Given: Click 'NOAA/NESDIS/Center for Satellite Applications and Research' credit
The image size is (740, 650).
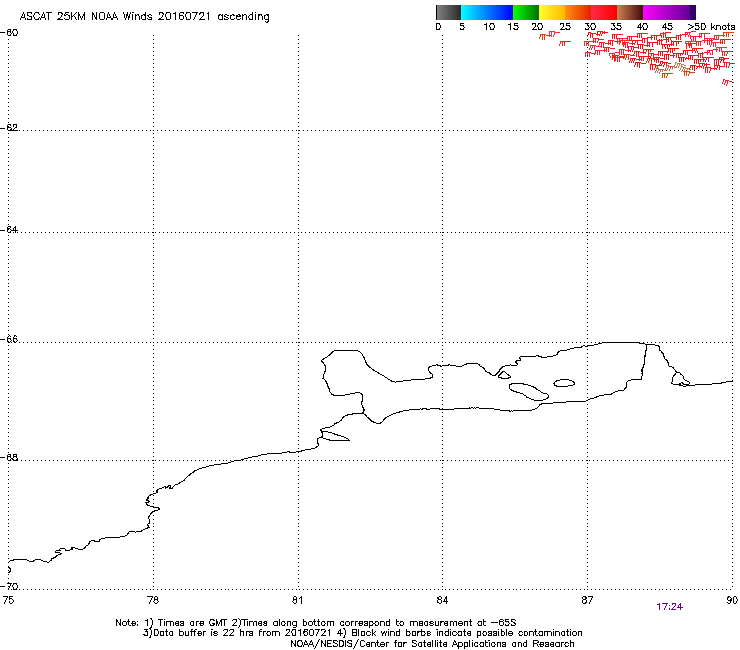Looking at the screenshot, I should coord(432,644).
